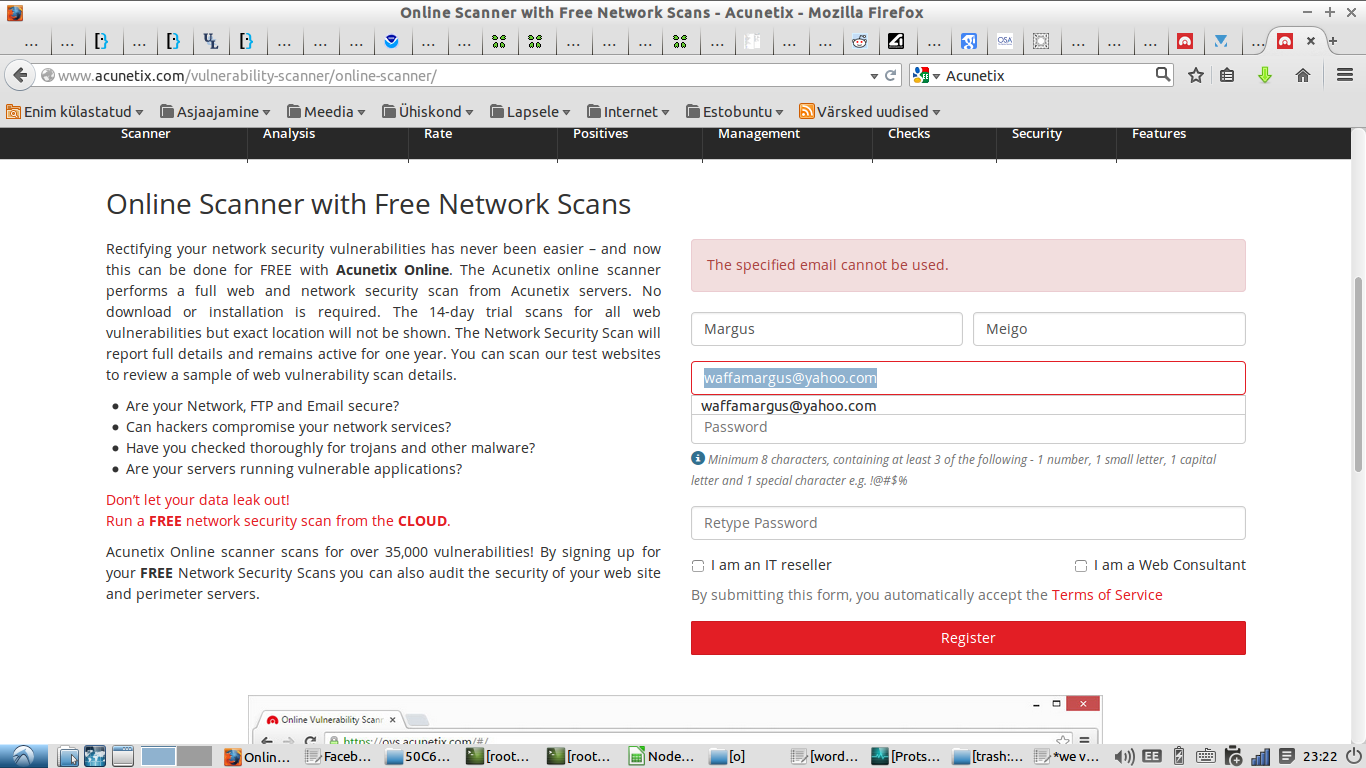Open the URL bar history dropdown arrow

pyautogui.click(x=874, y=76)
